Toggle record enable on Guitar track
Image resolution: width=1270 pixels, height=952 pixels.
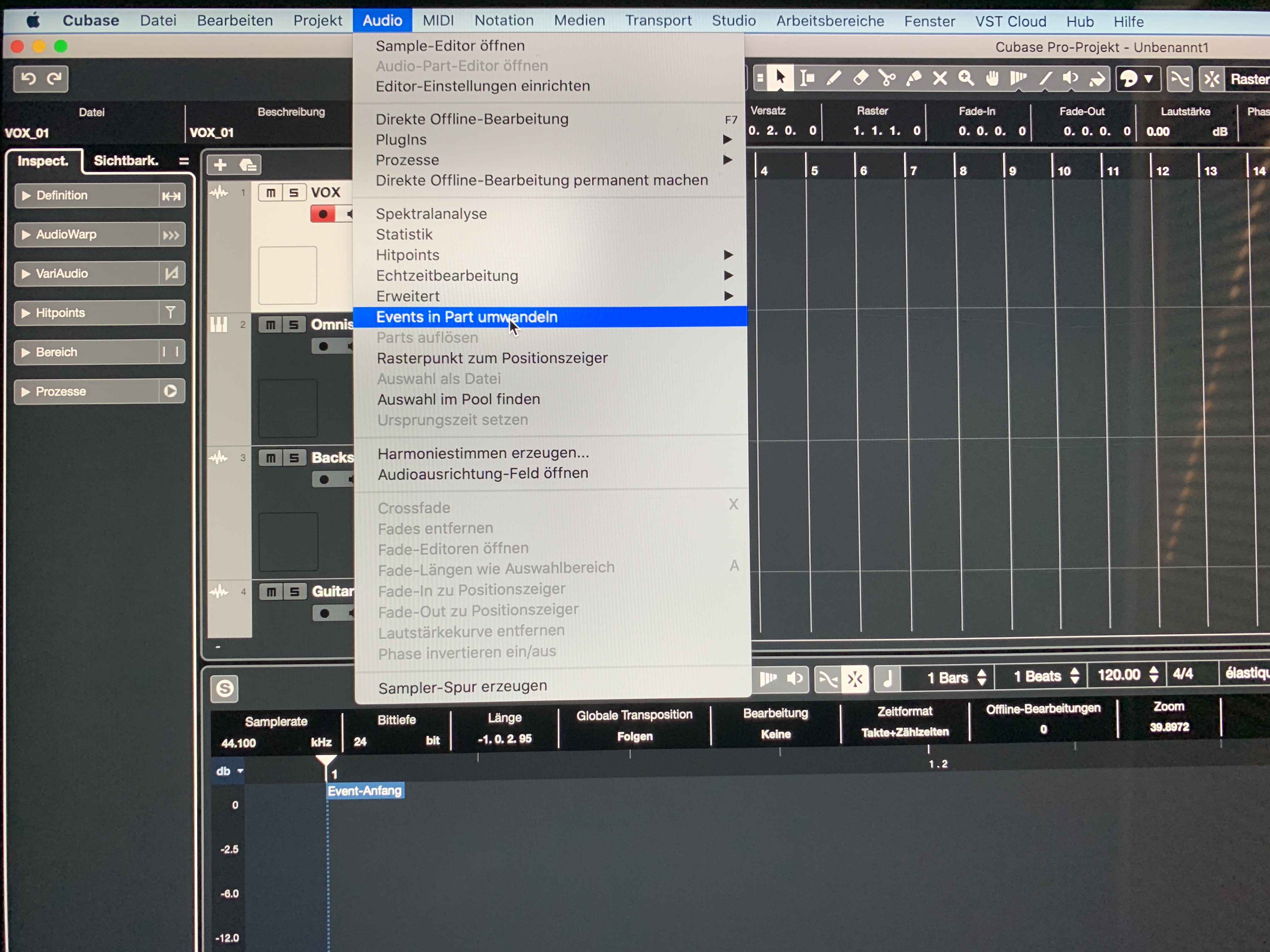click(x=324, y=614)
